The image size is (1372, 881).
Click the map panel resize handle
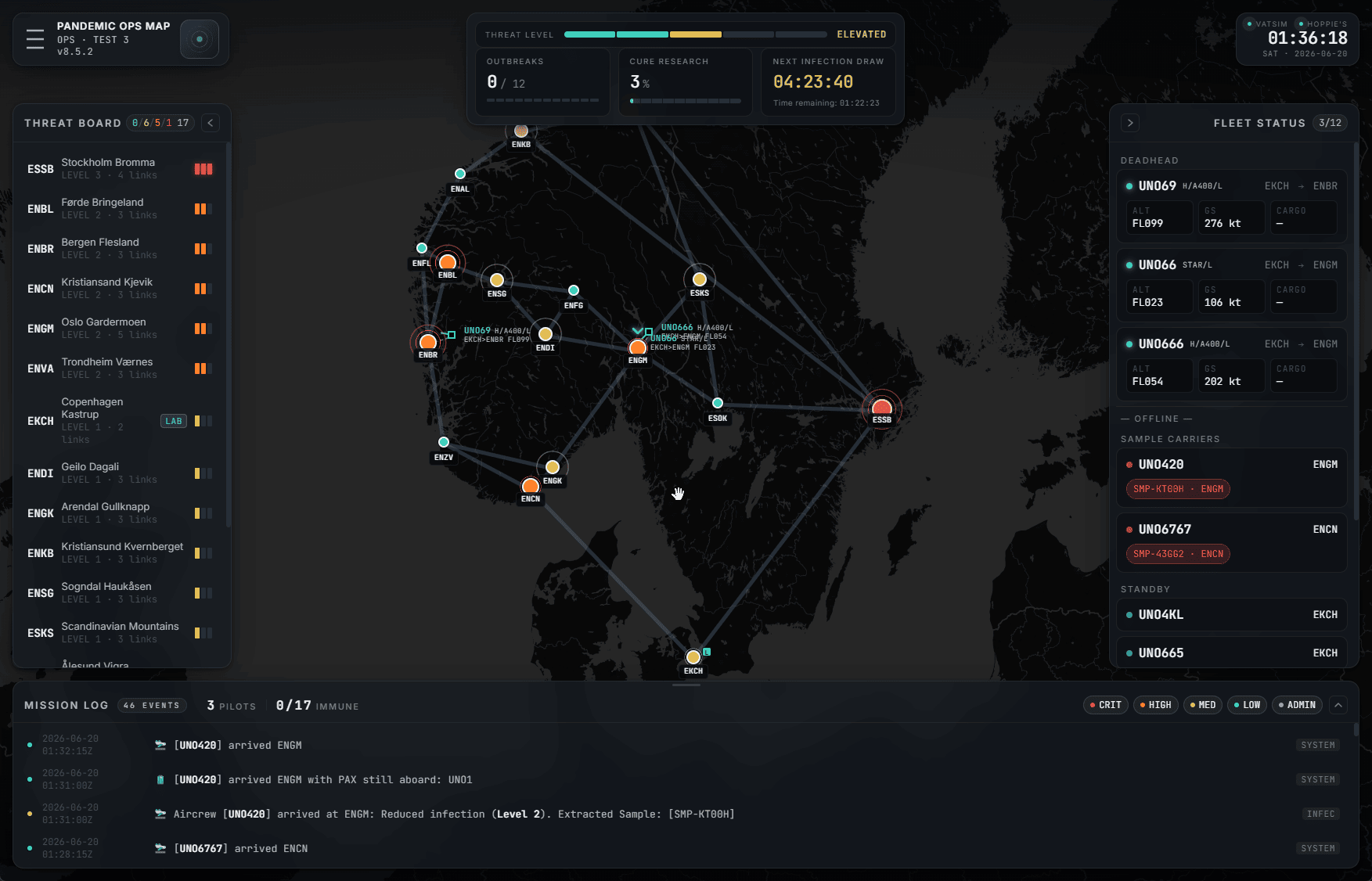686,685
